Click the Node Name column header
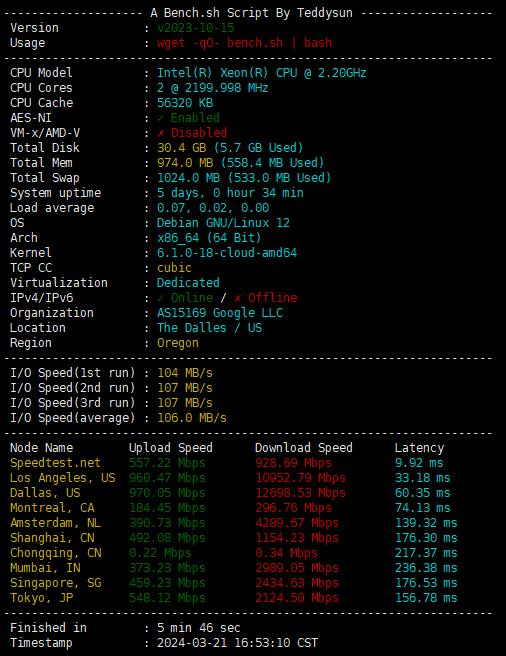This screenshot has height=656, width=506. tap(41, 448)
